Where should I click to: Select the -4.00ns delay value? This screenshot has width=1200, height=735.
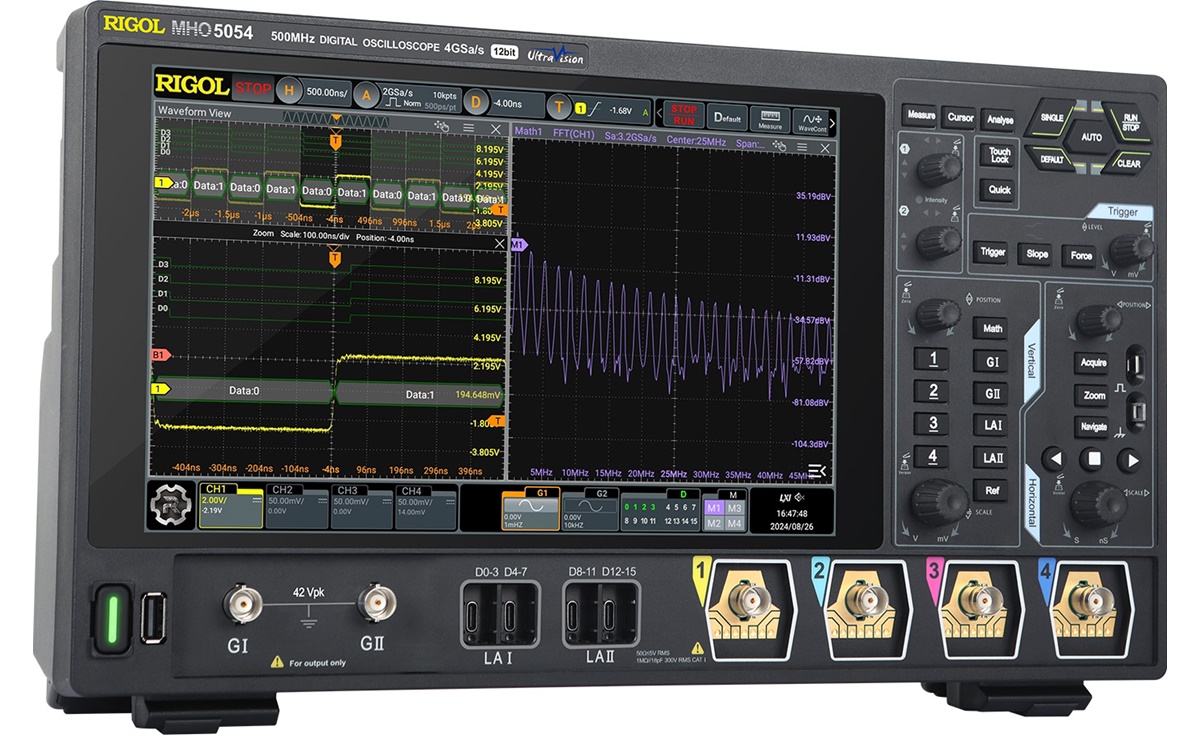coord(507,102)
